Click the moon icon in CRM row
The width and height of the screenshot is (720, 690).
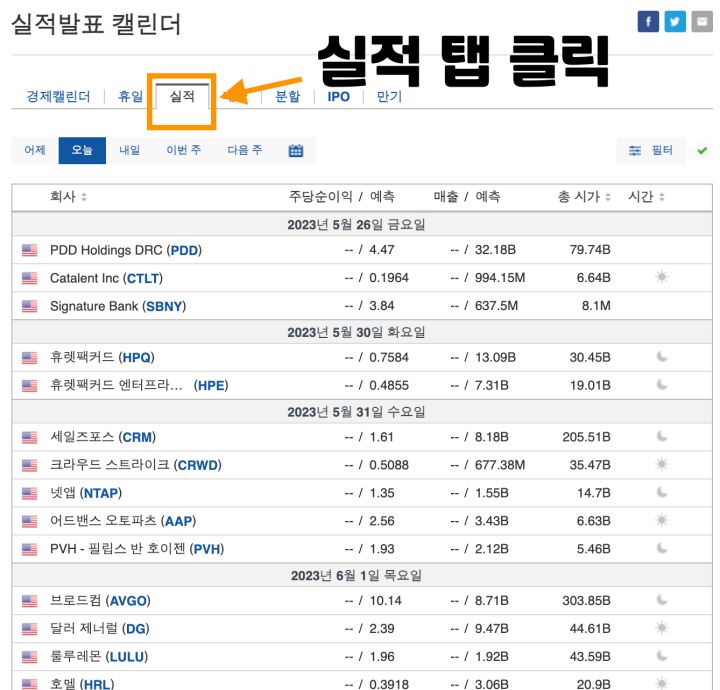(x=662, y=437)
